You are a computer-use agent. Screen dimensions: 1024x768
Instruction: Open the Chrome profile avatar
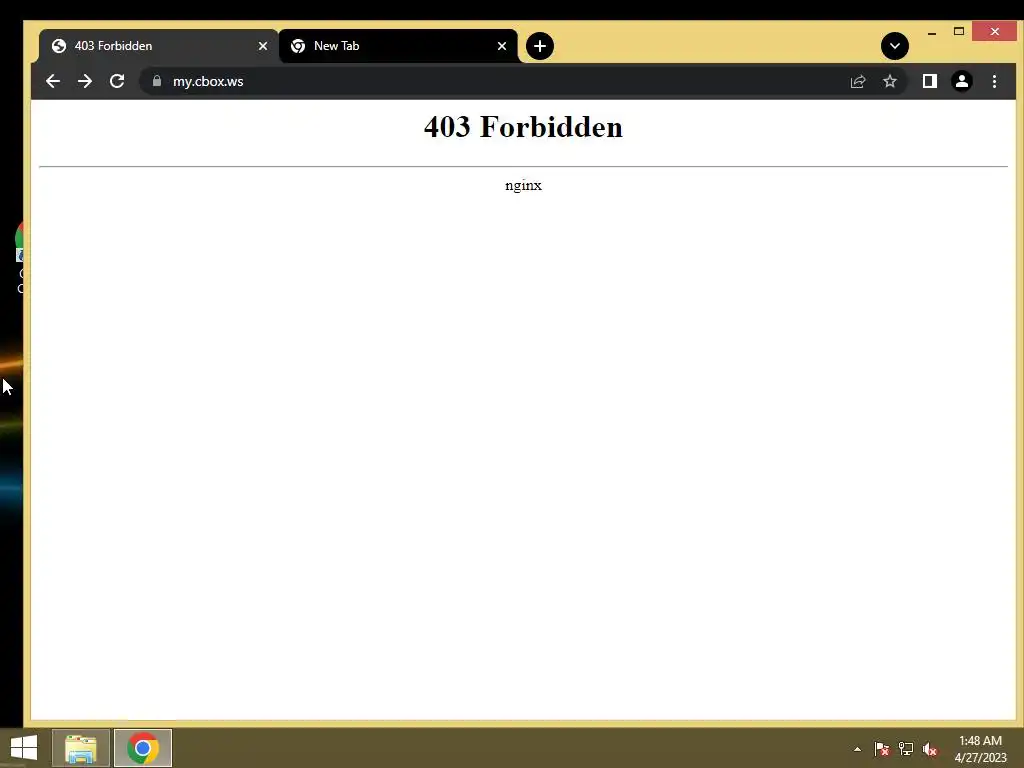point(962,81)
